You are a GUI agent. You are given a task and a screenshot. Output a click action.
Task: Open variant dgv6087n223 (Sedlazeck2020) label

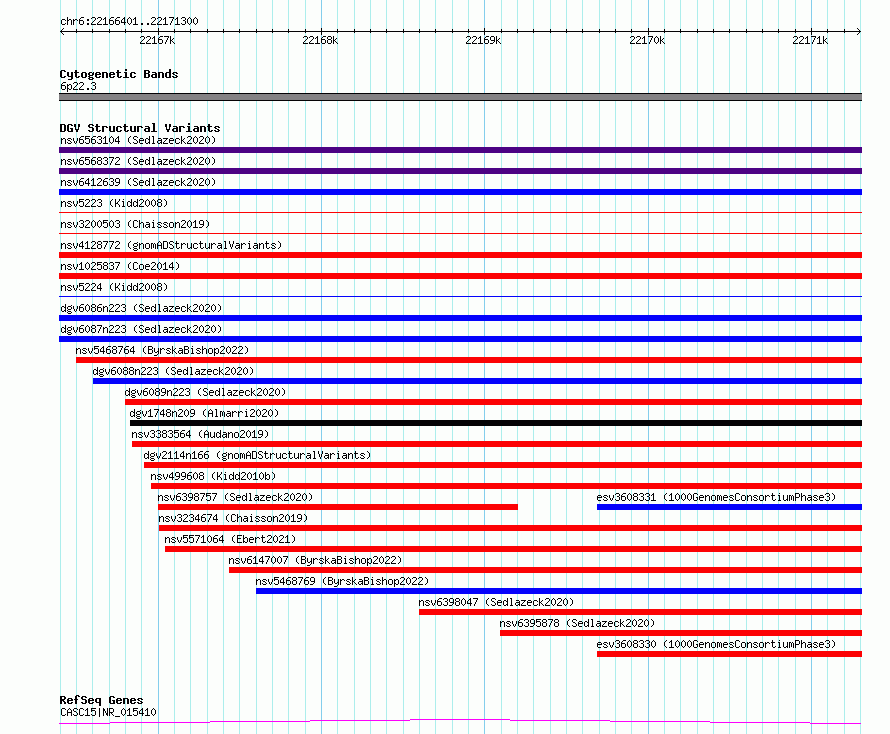(x=141, y=329)
